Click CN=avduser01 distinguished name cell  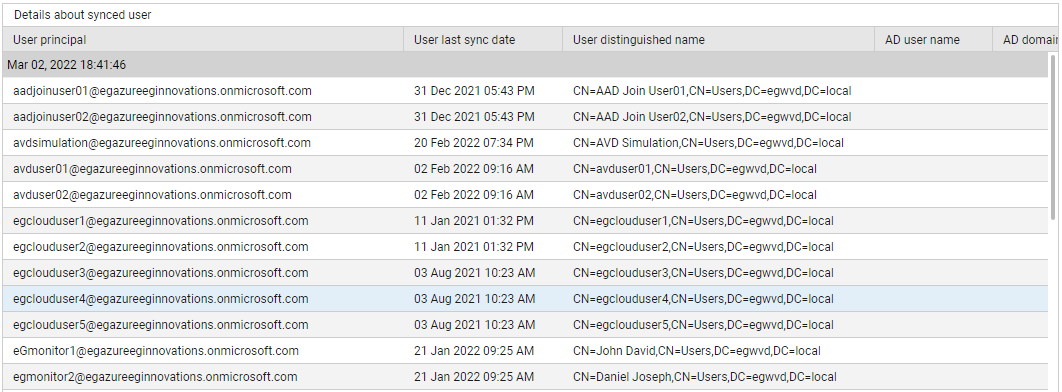(x=695, y=169)
